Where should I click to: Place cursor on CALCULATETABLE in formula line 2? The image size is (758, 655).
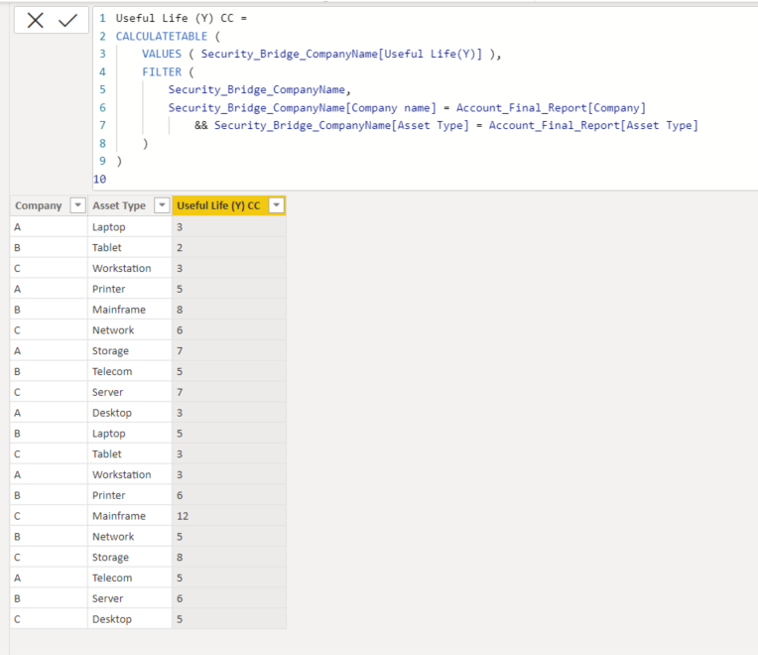pyautogui.click(x=161, y=36)
